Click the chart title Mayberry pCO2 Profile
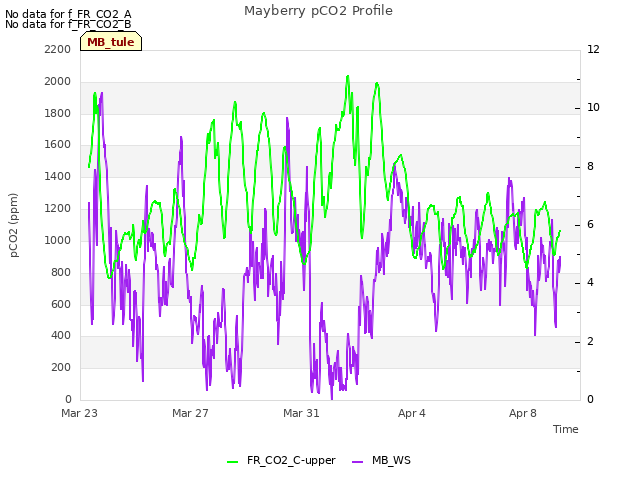The width and height of the screenshot is (640, 480). click(318, 11)
